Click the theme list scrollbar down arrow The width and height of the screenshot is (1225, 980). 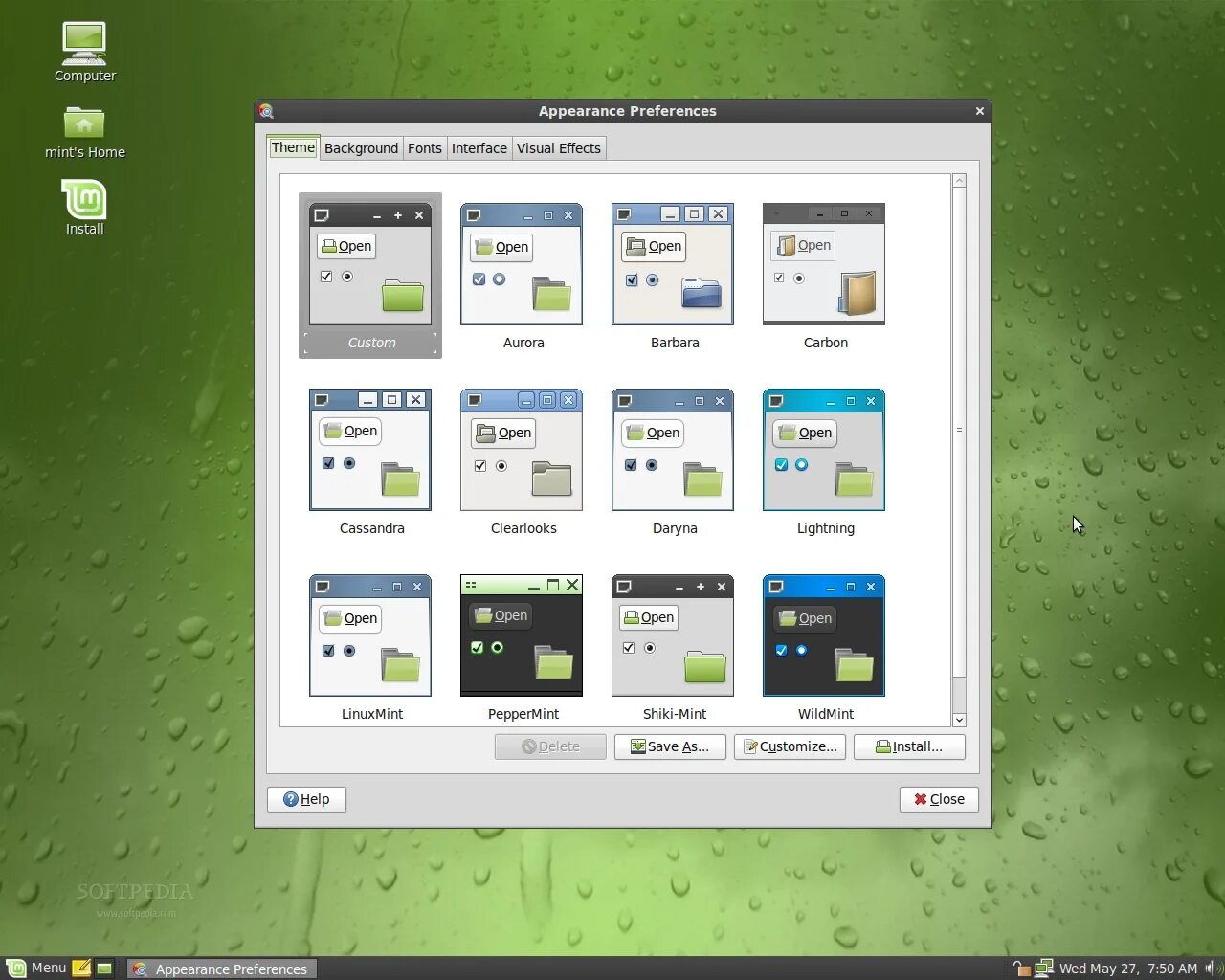[x=959, y=720]
